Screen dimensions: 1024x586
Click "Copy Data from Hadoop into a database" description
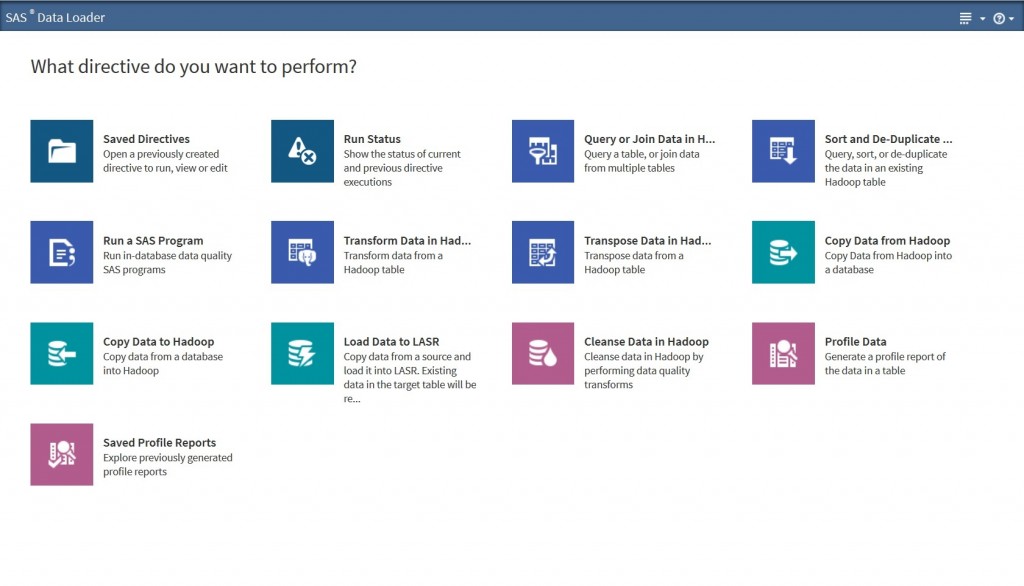pos(888,263)
